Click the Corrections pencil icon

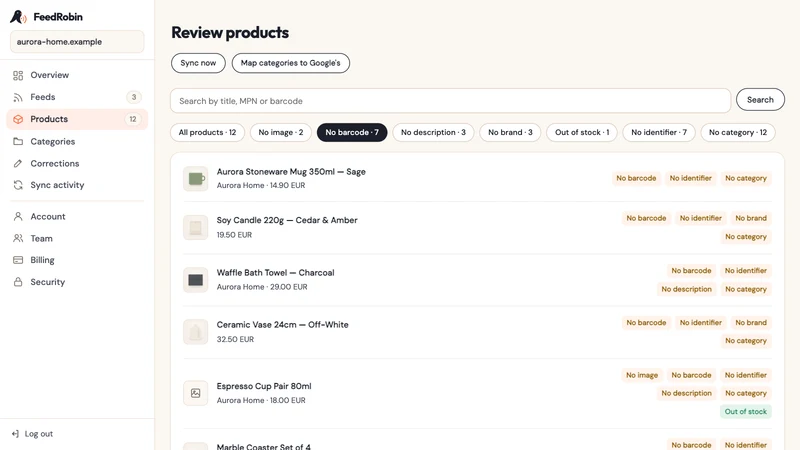pyautogui.click(x=18, y=164)
